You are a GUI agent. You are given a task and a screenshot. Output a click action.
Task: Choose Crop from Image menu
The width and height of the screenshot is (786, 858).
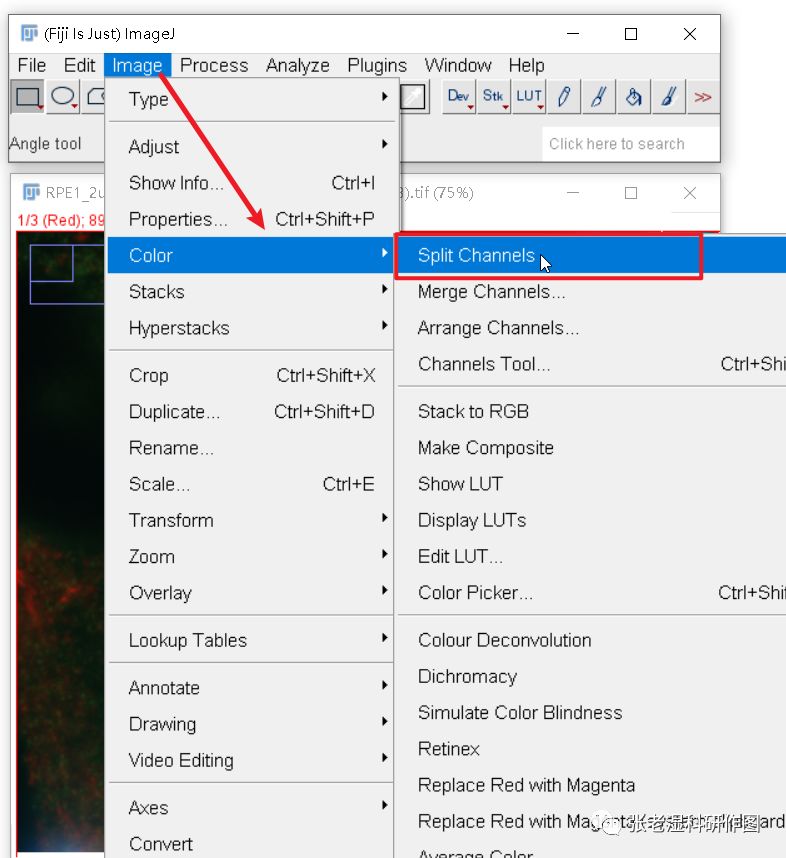[x=251, y=375]
